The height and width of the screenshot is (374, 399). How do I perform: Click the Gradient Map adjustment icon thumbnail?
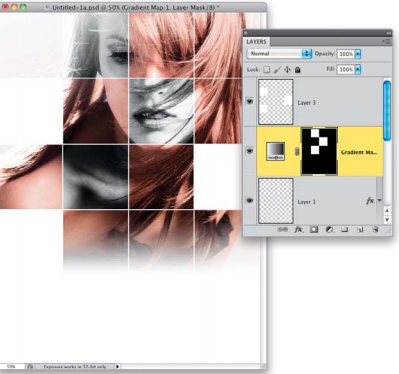coord(276,151)
